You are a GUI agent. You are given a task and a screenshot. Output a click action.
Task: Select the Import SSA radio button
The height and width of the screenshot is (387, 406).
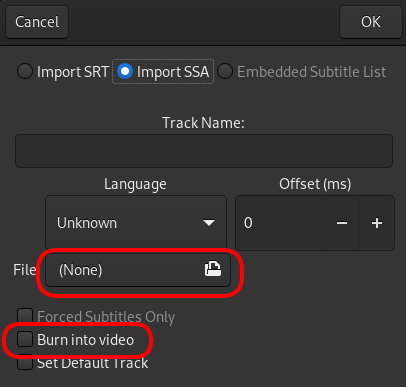pos(125,71)
